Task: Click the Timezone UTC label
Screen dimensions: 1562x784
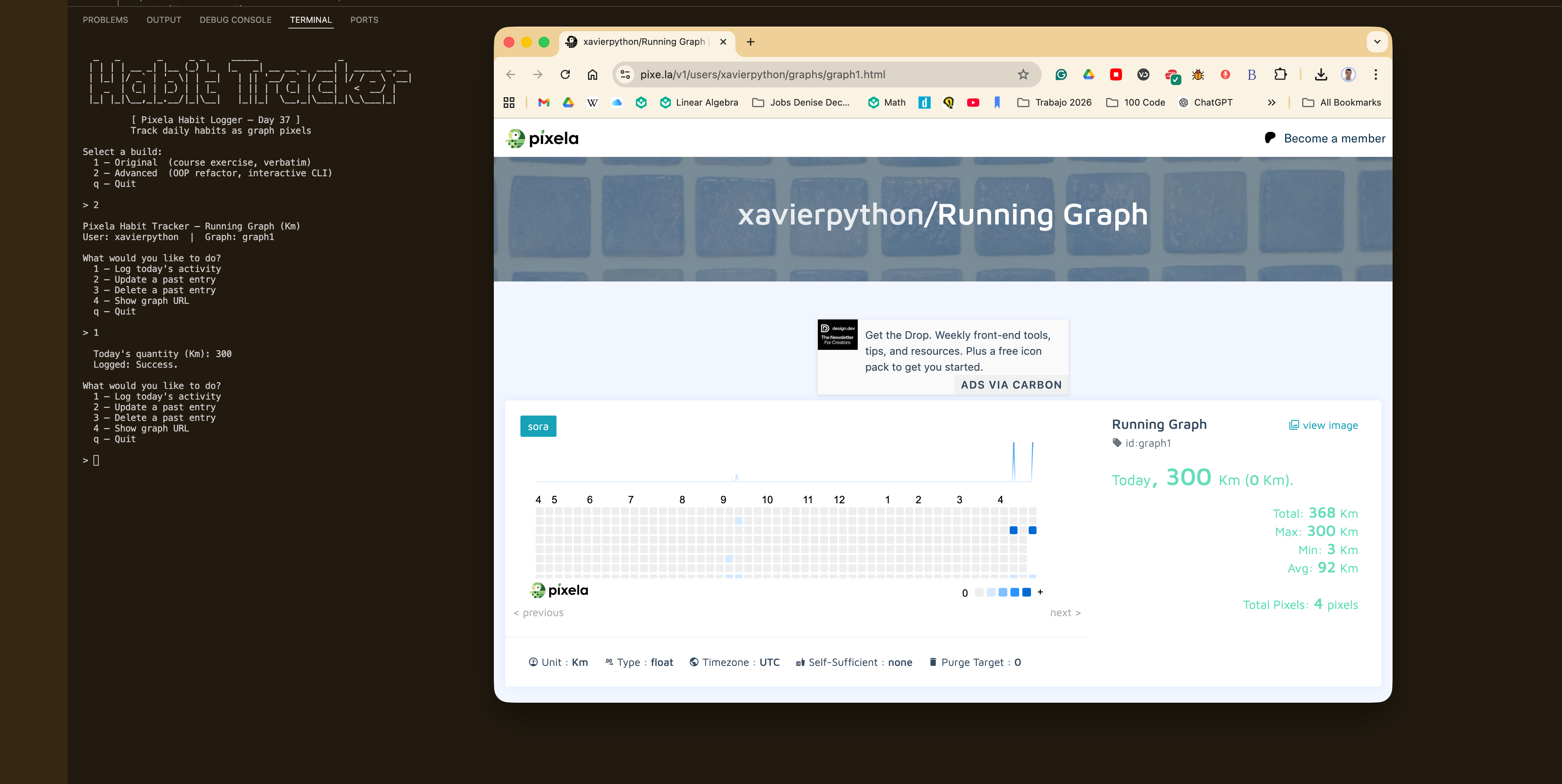Action: [734, 662]
